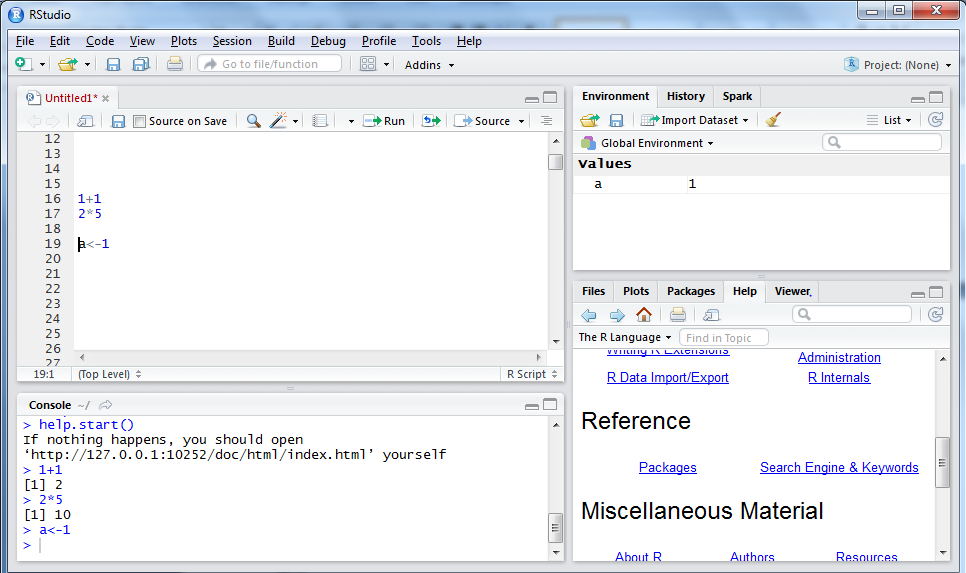Show document outline icon in editor

546,121
